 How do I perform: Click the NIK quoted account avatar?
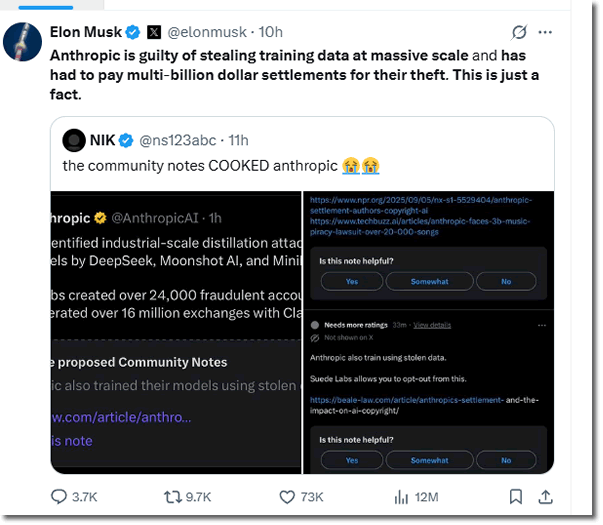click(73, 140)
